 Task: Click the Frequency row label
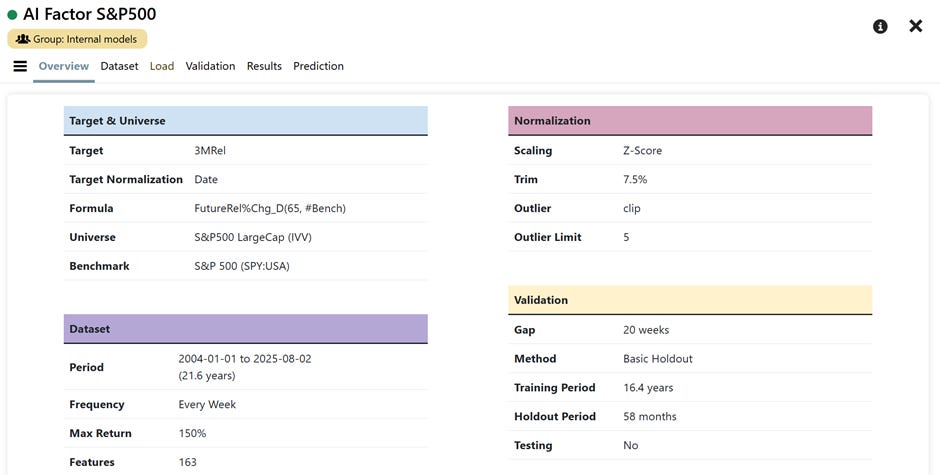coord(97,404)
